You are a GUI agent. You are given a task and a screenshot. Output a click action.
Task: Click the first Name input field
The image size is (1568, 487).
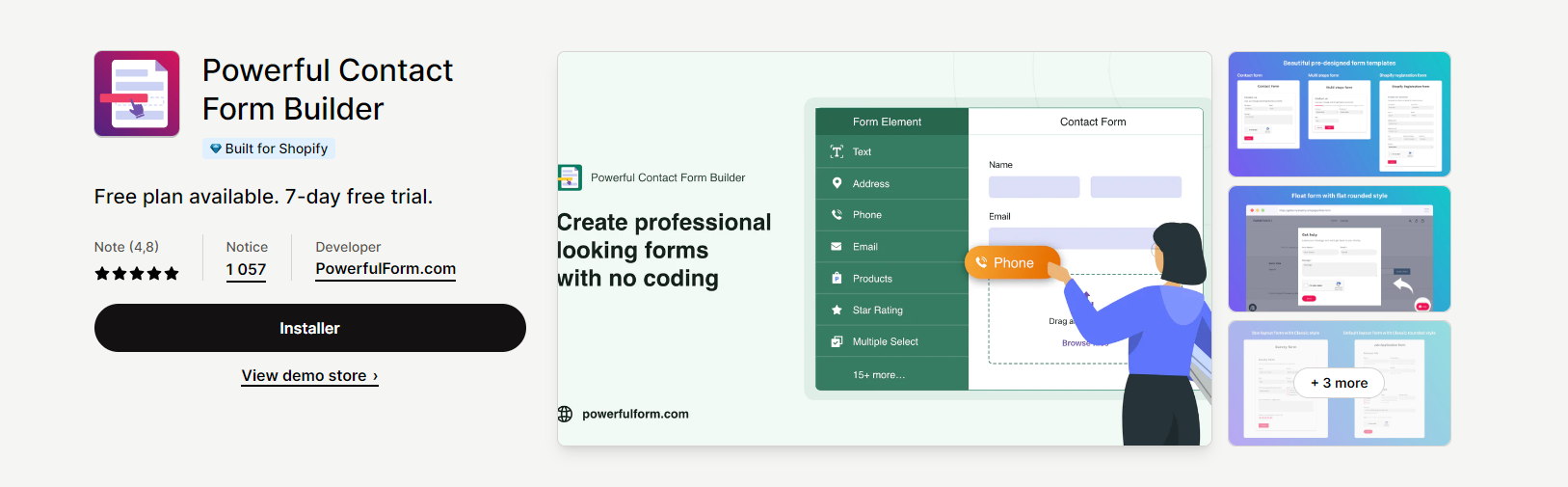point(1034,187)
